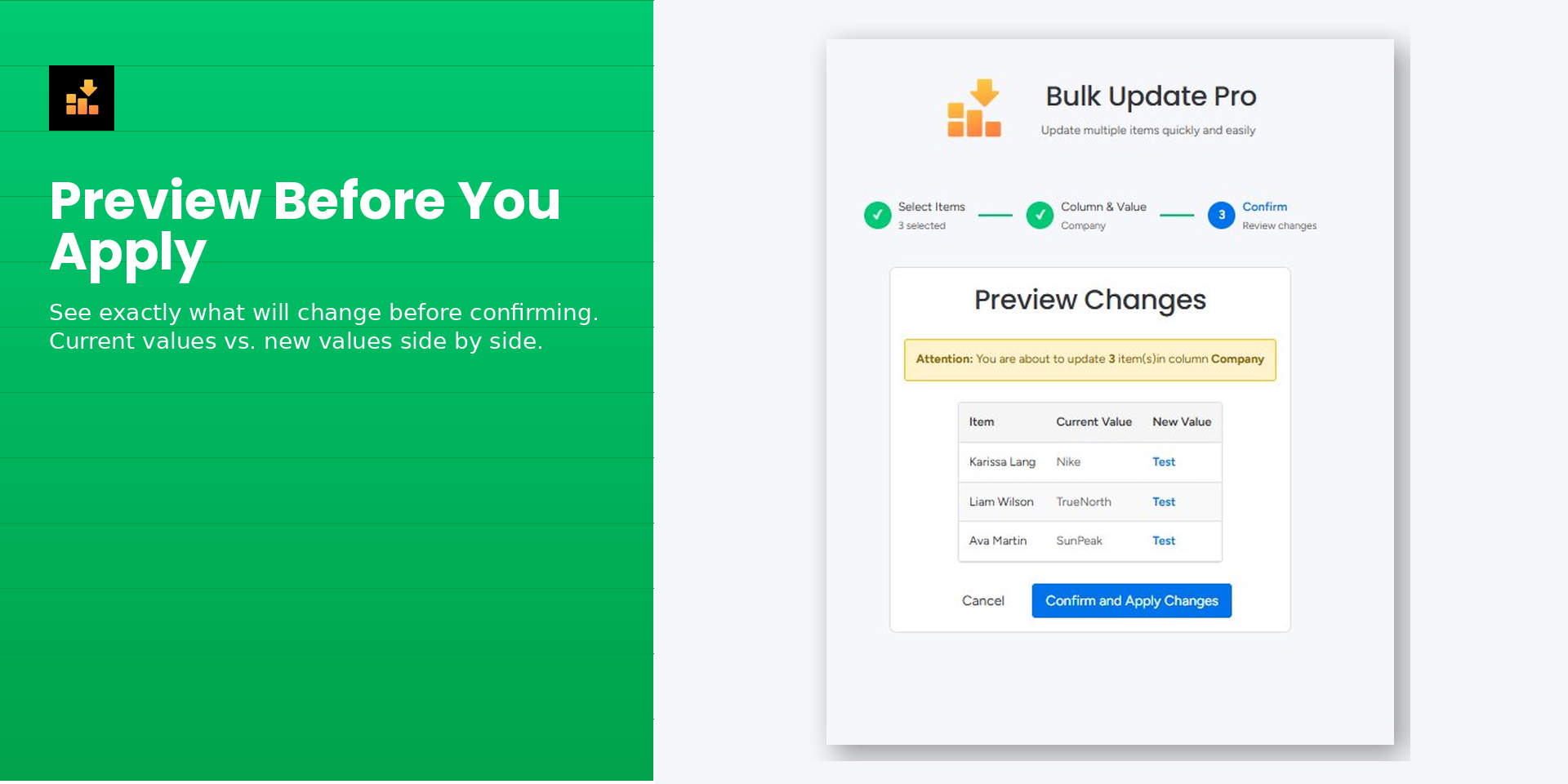Click the Ava Martin row item

tap(998, 541)
